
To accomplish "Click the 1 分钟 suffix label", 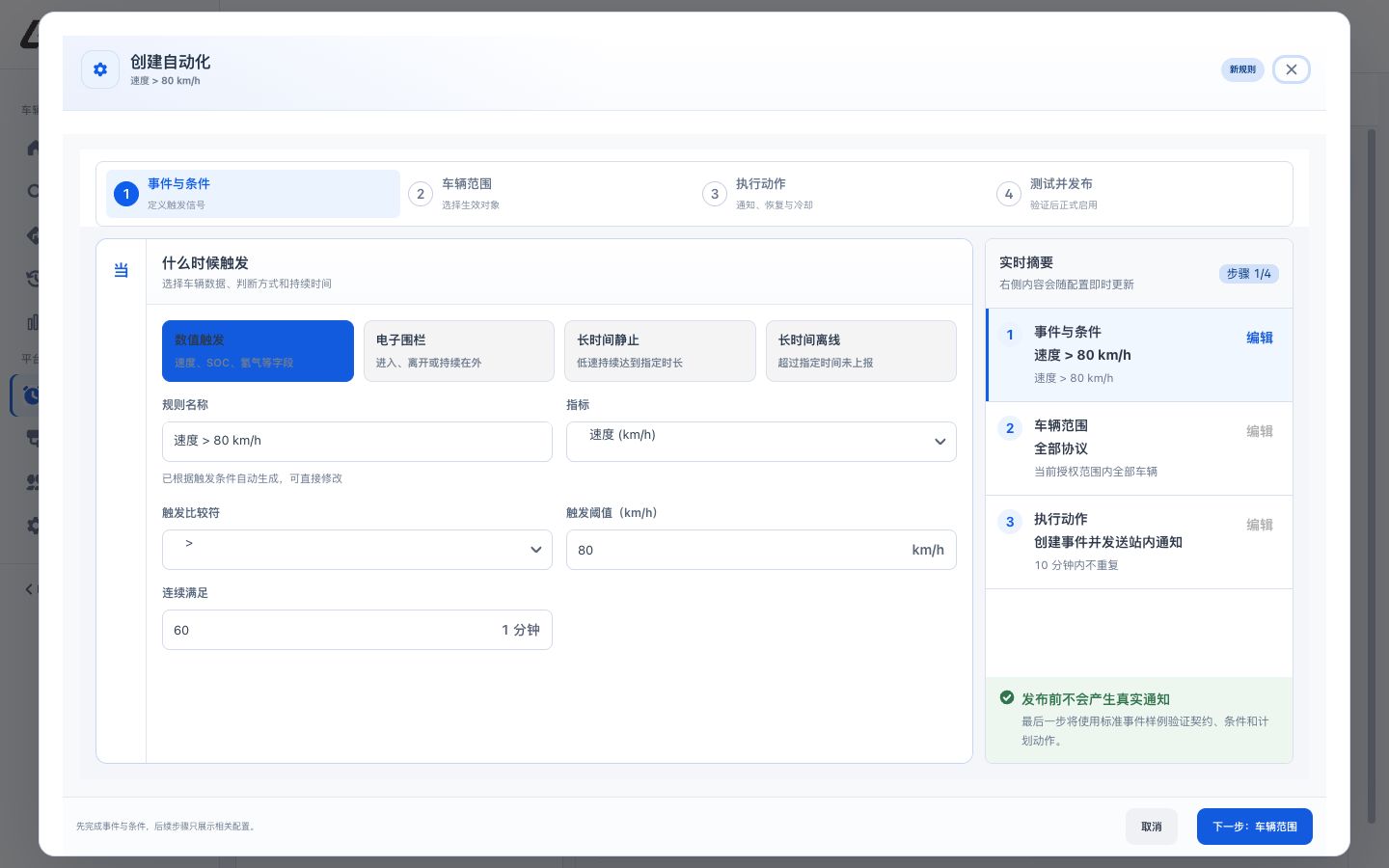I will click(521, 630).
